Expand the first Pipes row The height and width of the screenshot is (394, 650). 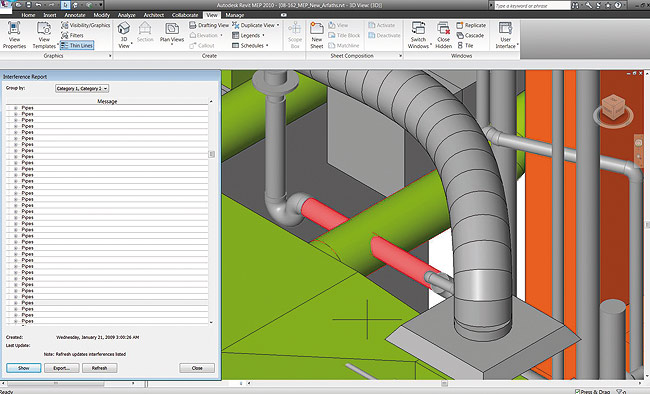[x=16, y=108]
